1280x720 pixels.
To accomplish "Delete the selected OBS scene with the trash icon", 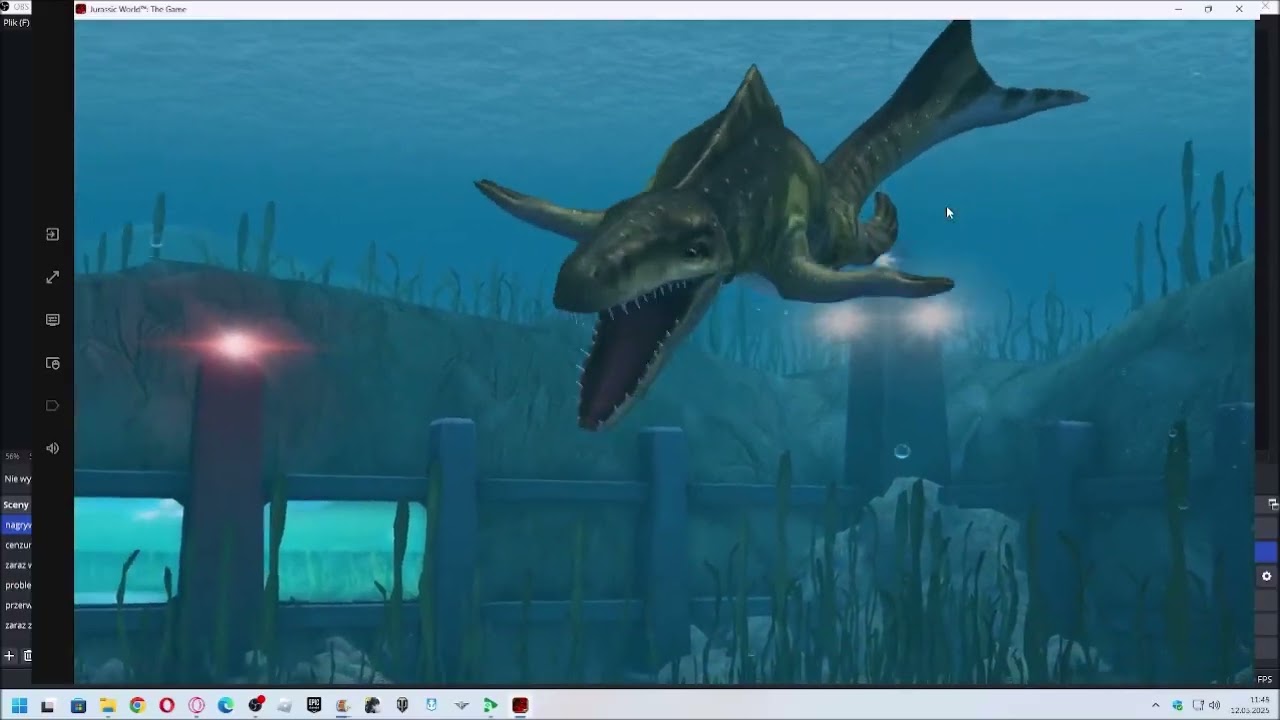I will pos(28,656).
